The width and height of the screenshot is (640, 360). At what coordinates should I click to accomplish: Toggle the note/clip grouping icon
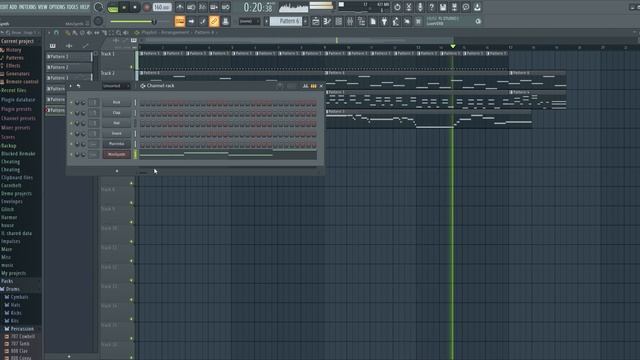pos(202,21)
